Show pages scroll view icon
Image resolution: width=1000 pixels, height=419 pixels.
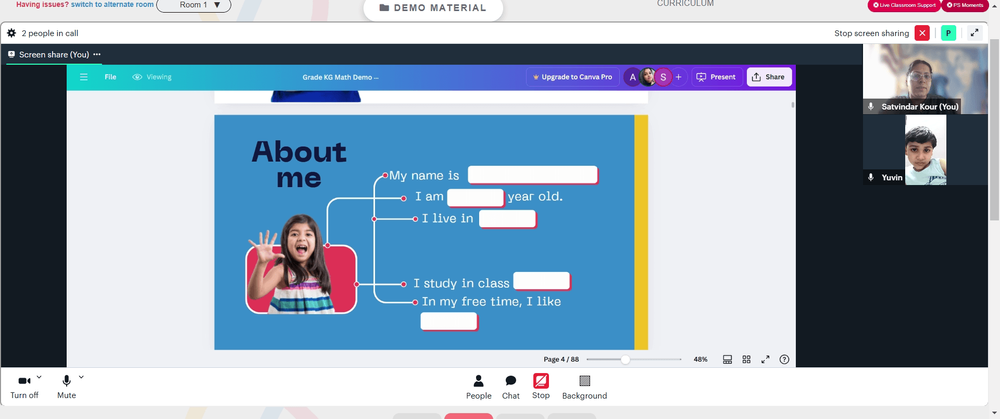(x=727, y=360)
